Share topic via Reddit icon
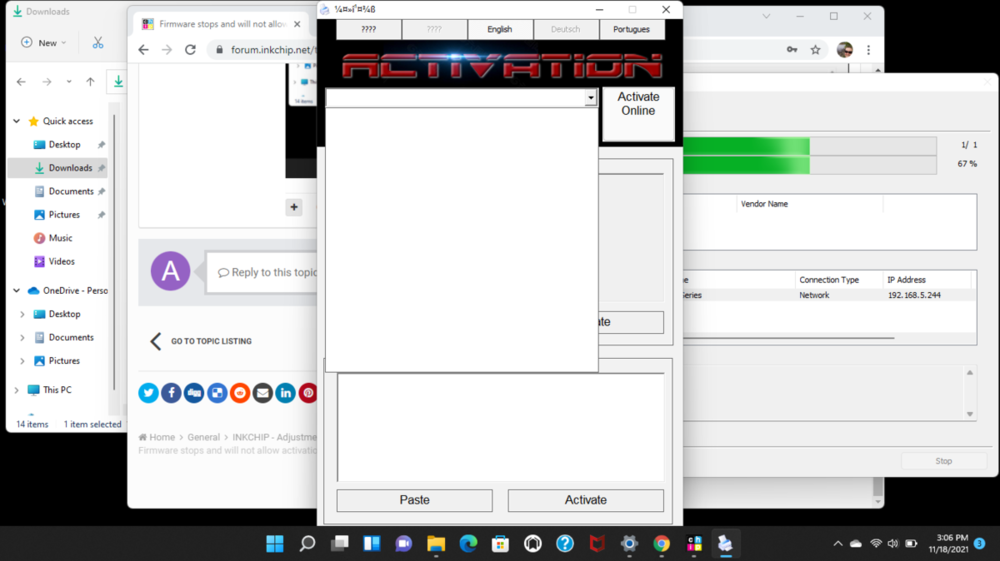 [x=240, y=393]
